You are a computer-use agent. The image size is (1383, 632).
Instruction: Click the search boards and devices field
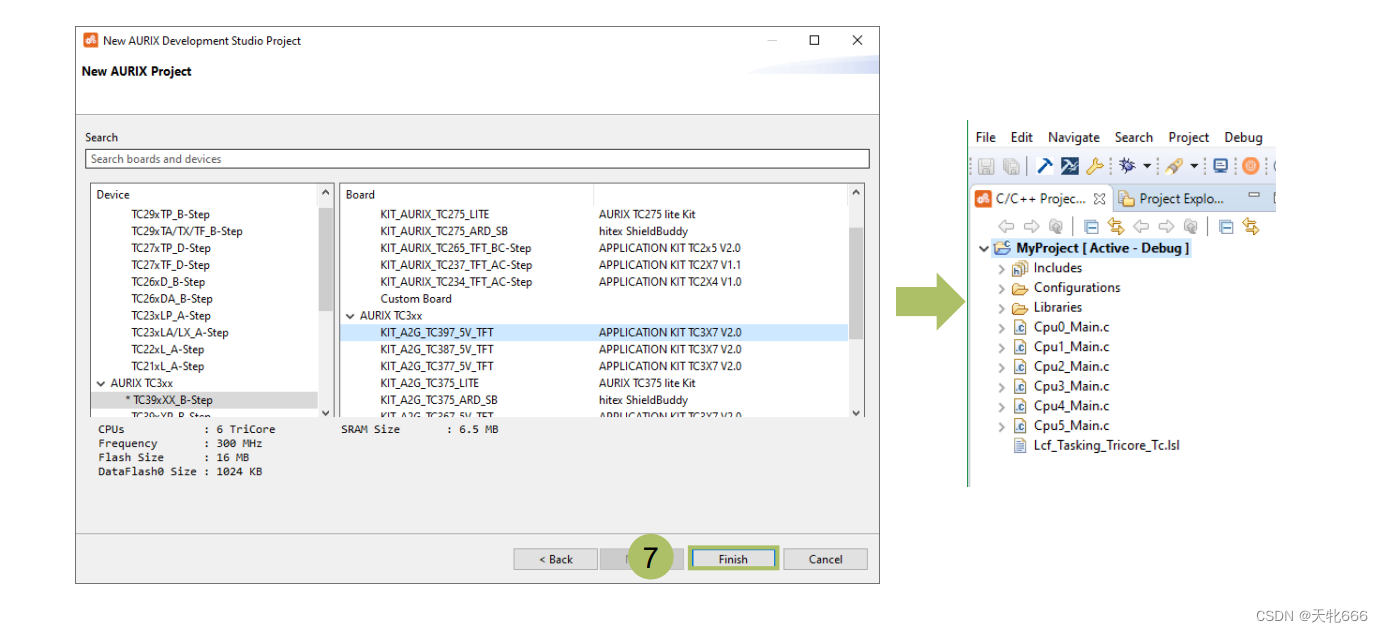[477, 159]
